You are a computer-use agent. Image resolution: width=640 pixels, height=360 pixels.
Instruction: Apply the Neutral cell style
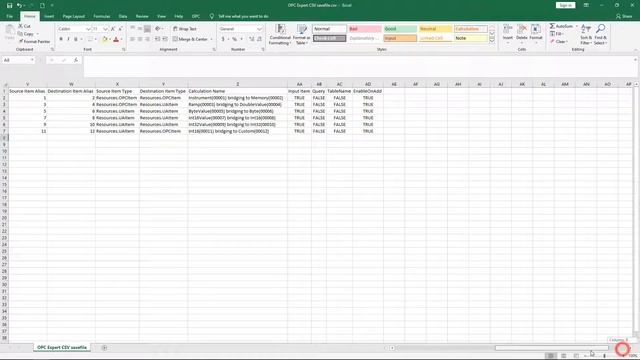pos(436,29)
